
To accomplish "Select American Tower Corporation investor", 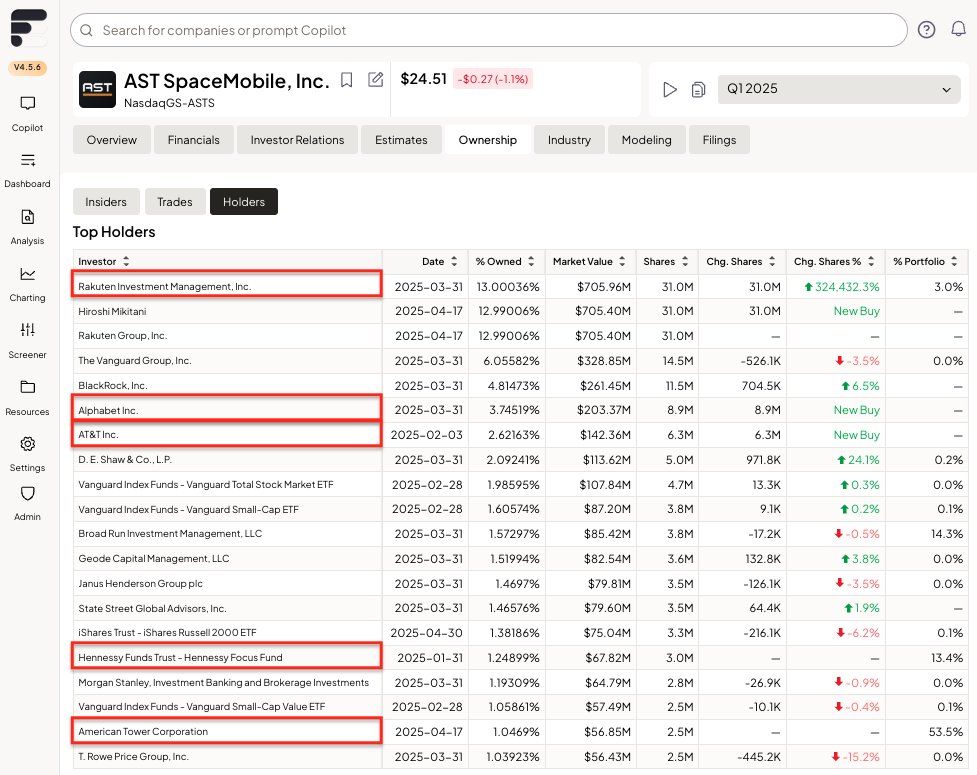I will click(143, 732).
